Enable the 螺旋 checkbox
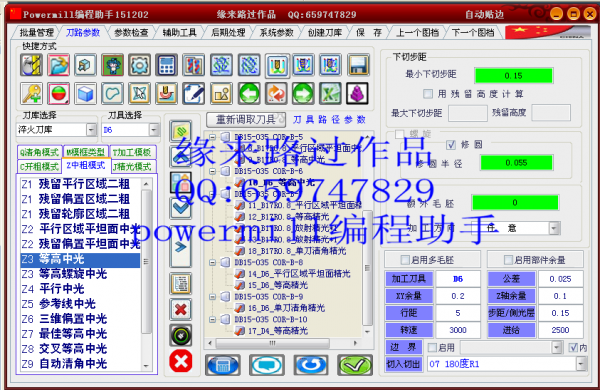The height and width of the screenshot is (390, 600). click(399, 134)
